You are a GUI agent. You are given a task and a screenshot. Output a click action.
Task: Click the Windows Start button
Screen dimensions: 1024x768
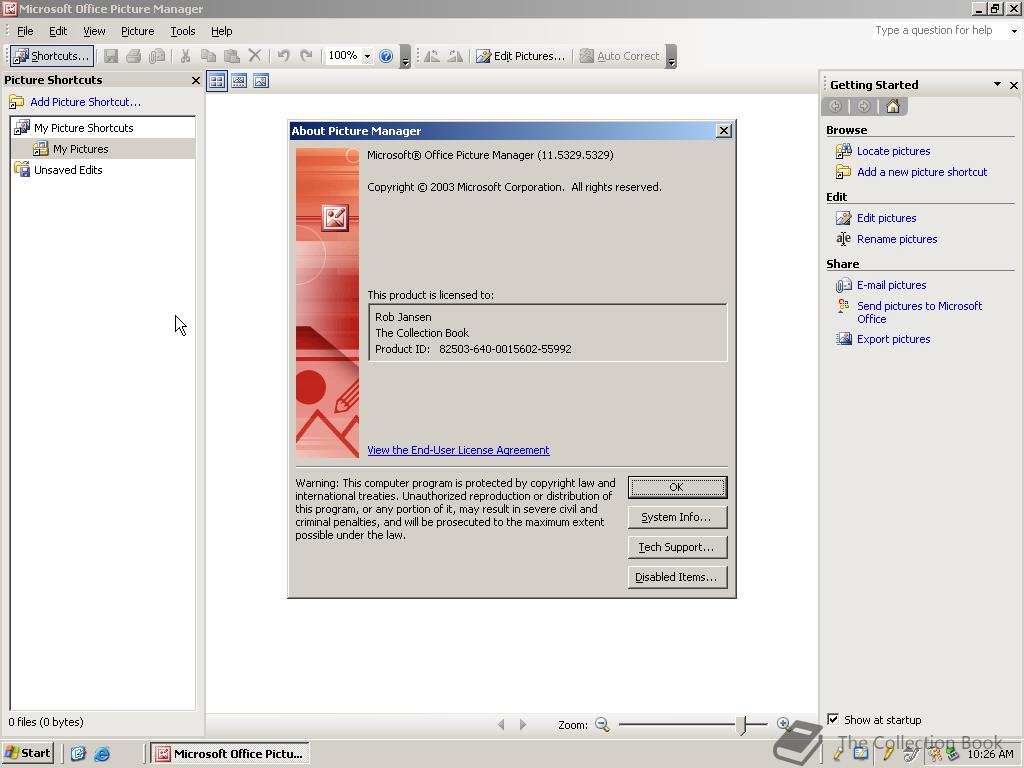click(x=27, y=753)
